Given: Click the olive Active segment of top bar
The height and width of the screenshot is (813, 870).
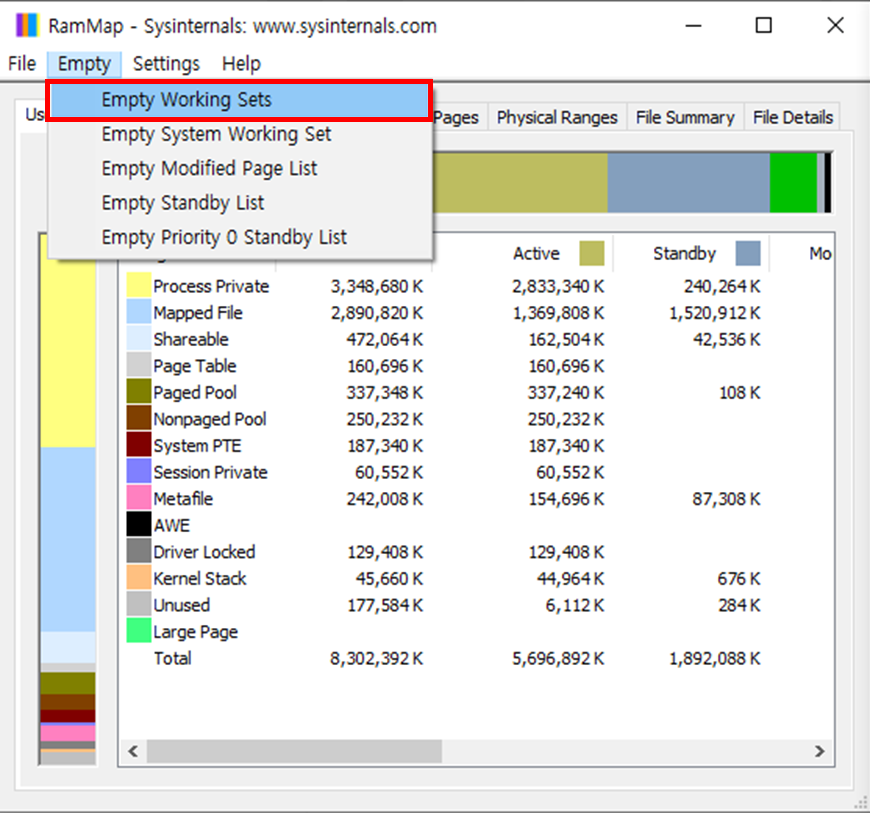Looking at the screenshot, I should click(520, 183).
